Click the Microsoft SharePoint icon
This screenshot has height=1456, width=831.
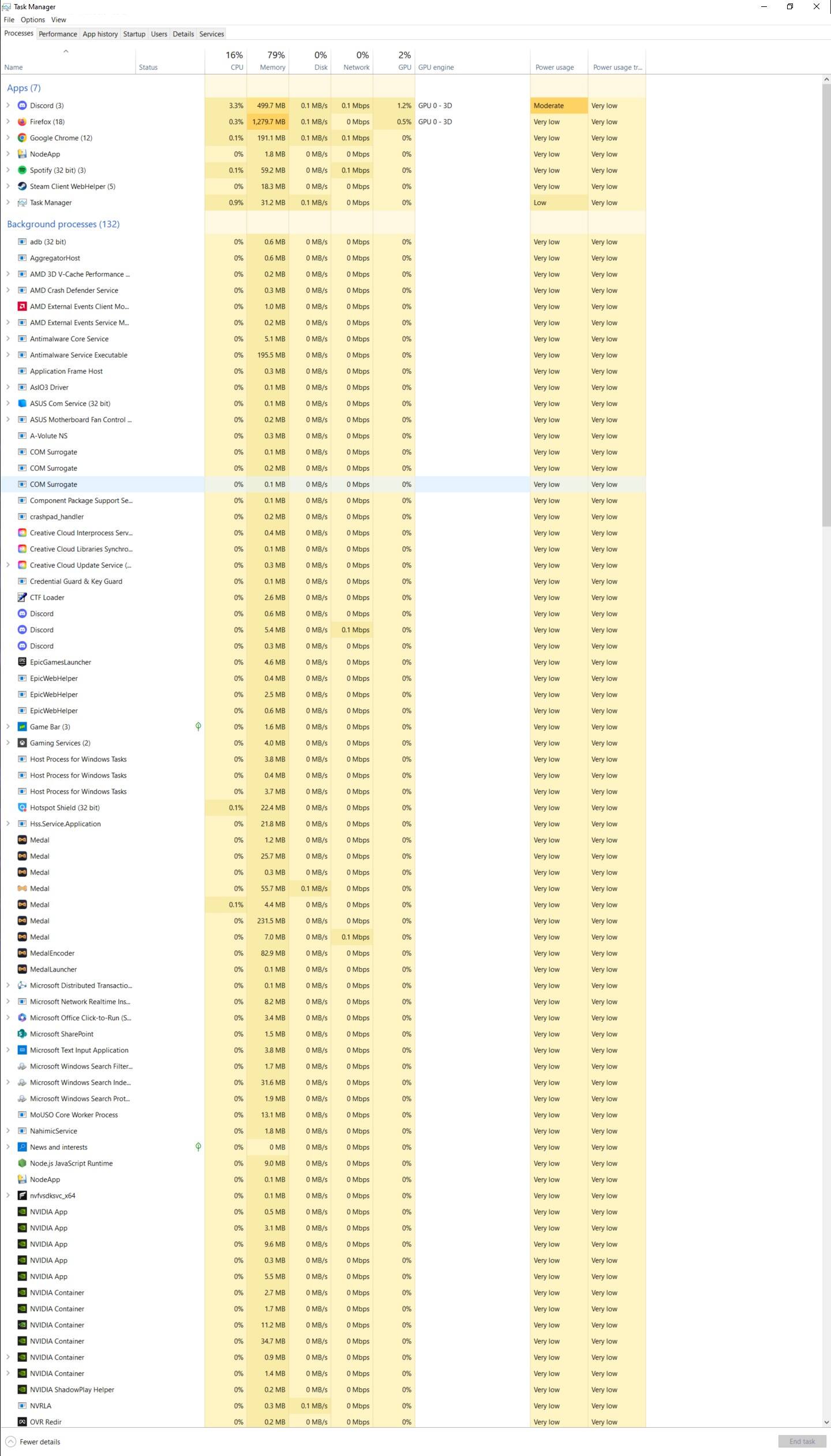coord(22,1034)
